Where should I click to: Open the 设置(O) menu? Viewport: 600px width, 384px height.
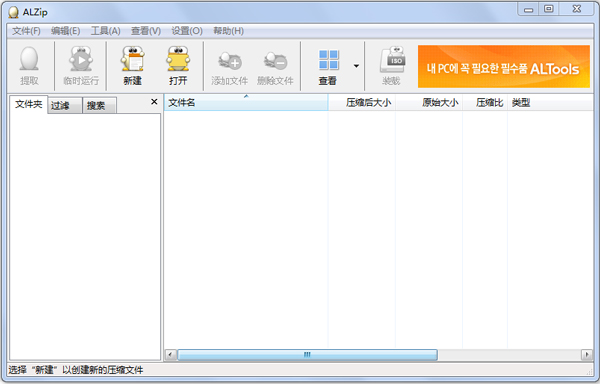point(187,31)
